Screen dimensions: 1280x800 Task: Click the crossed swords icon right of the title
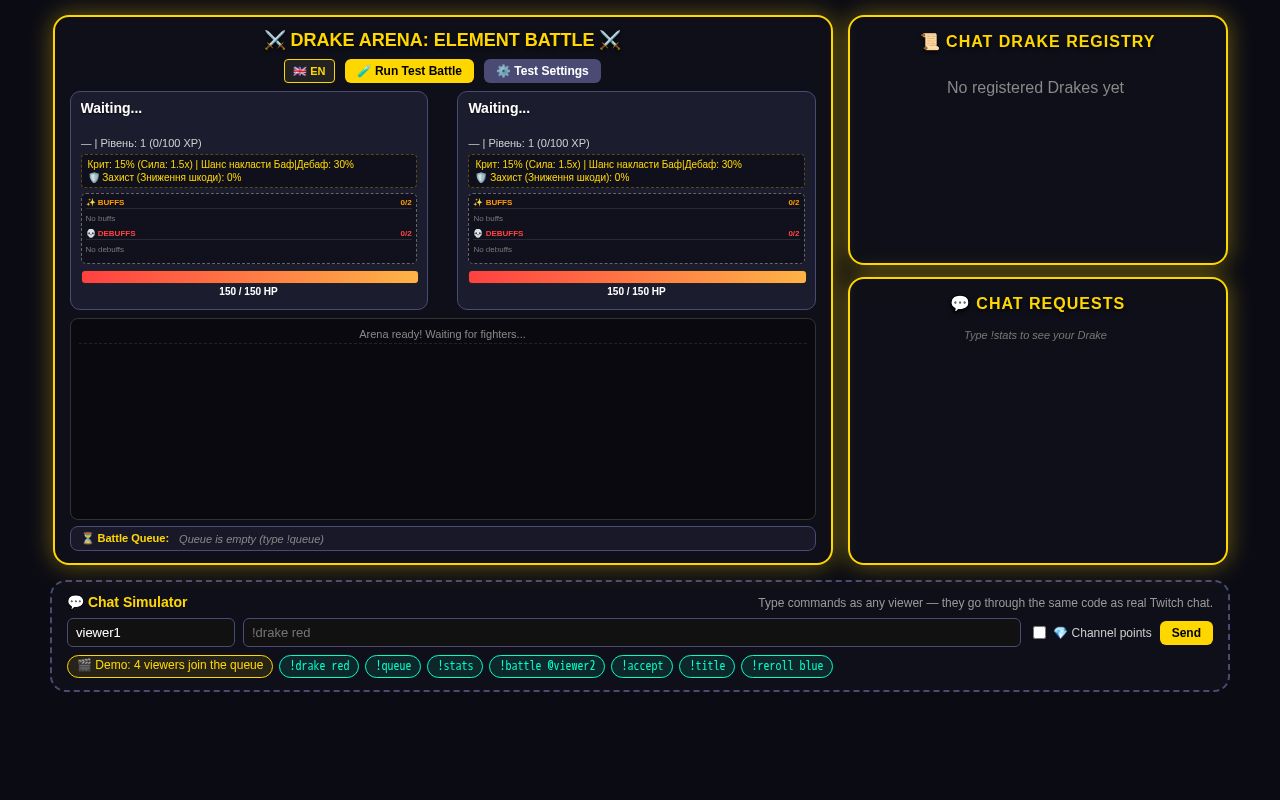coord(610,40)
